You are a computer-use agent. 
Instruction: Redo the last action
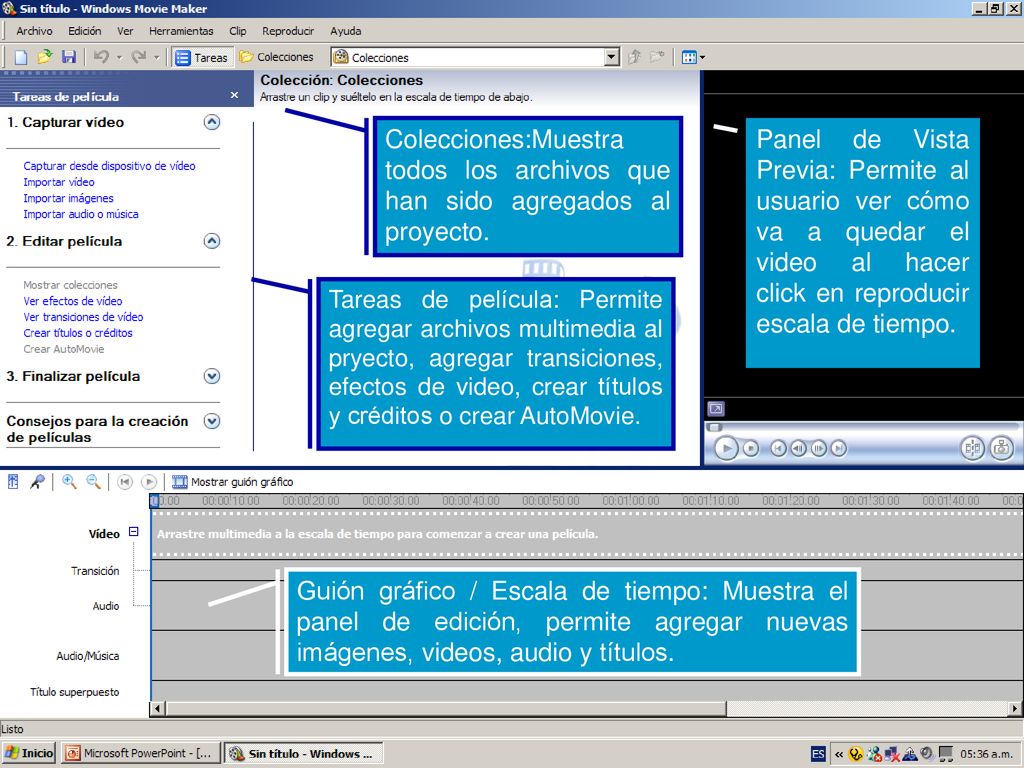click(x=138, y=57)
